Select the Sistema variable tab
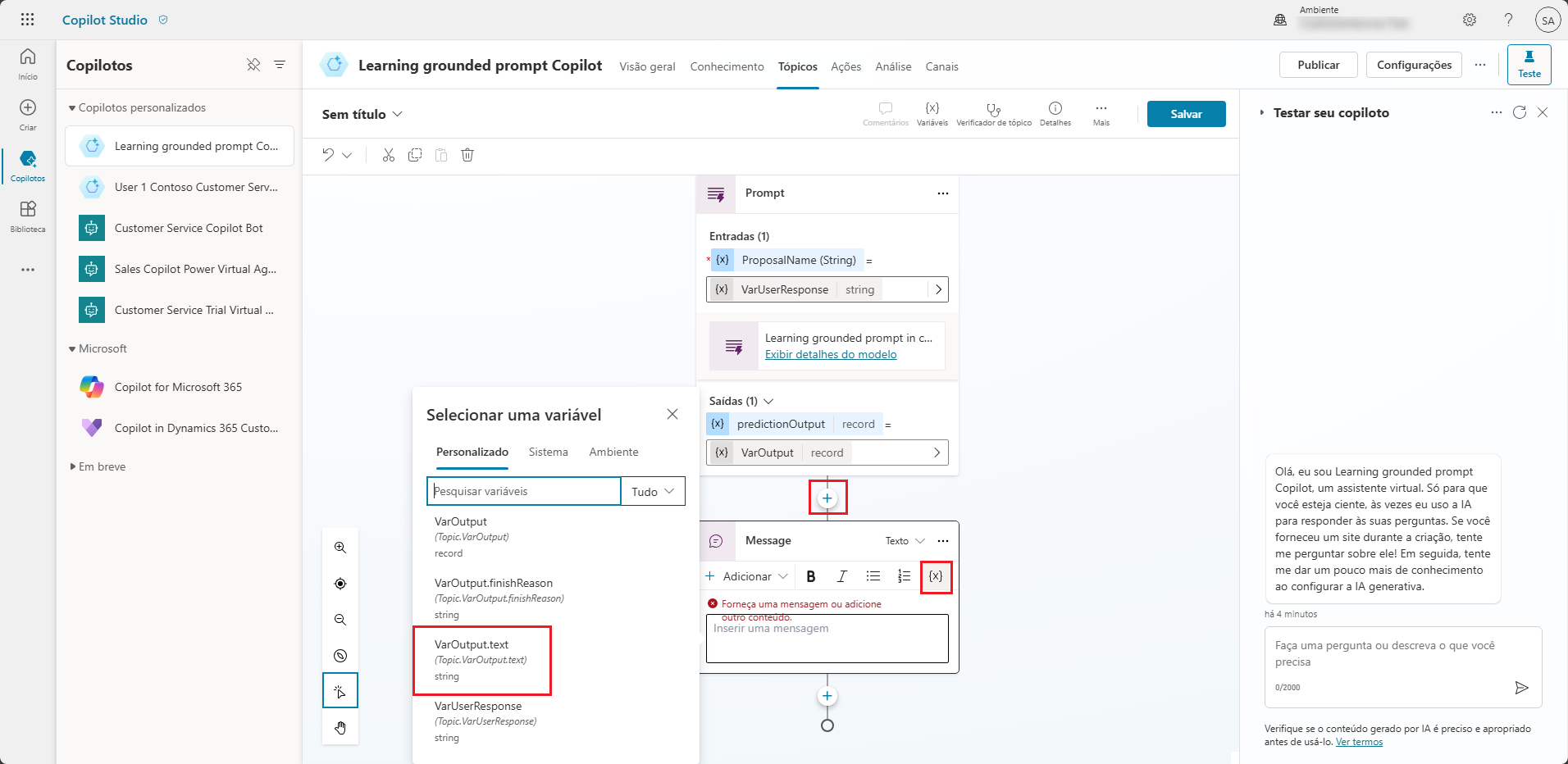The image size is (1568, 764). click(548, 452)
